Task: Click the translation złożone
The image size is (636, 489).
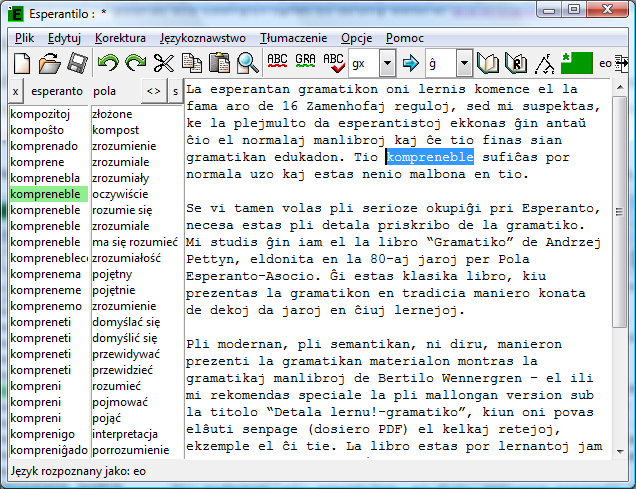Action: click(x=112, y=114)
